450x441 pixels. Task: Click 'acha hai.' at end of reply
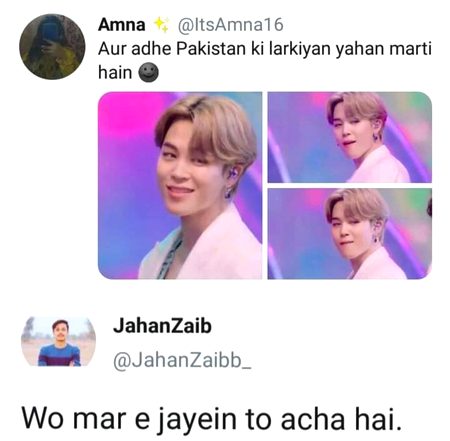(x=341, y=419)
